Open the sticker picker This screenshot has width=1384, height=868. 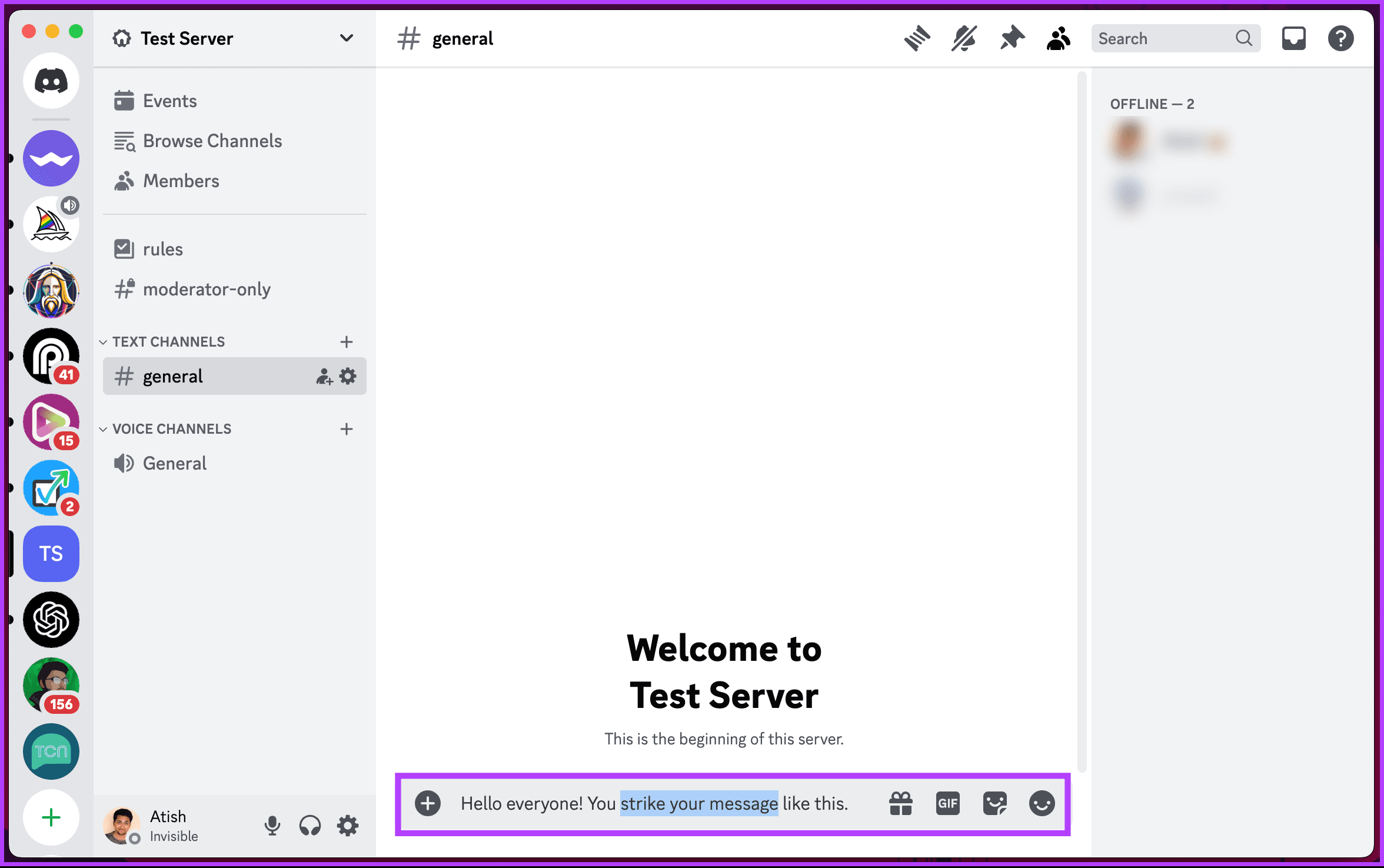(x=995, y=803)
